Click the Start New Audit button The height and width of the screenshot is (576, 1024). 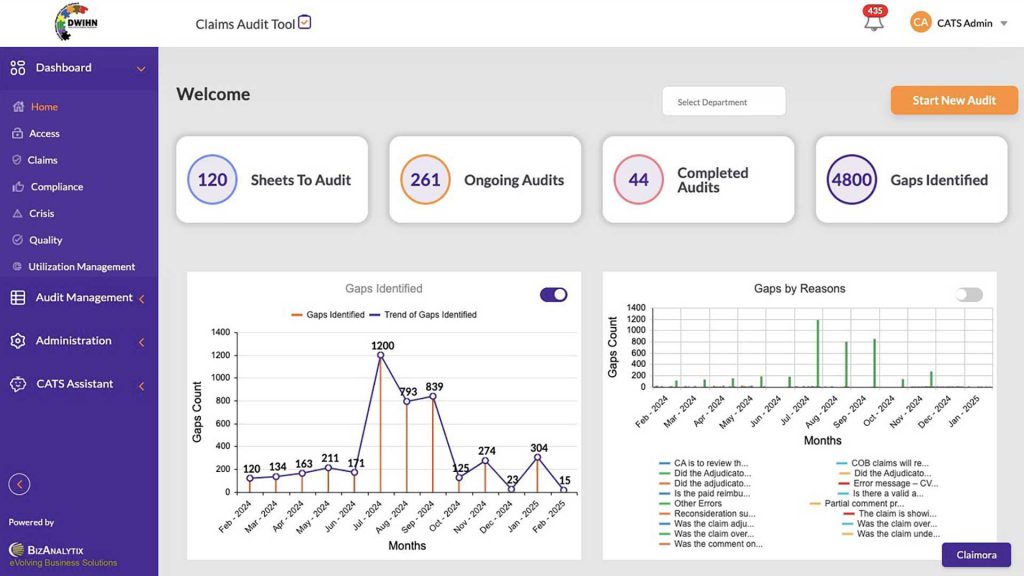coord(953,100)
